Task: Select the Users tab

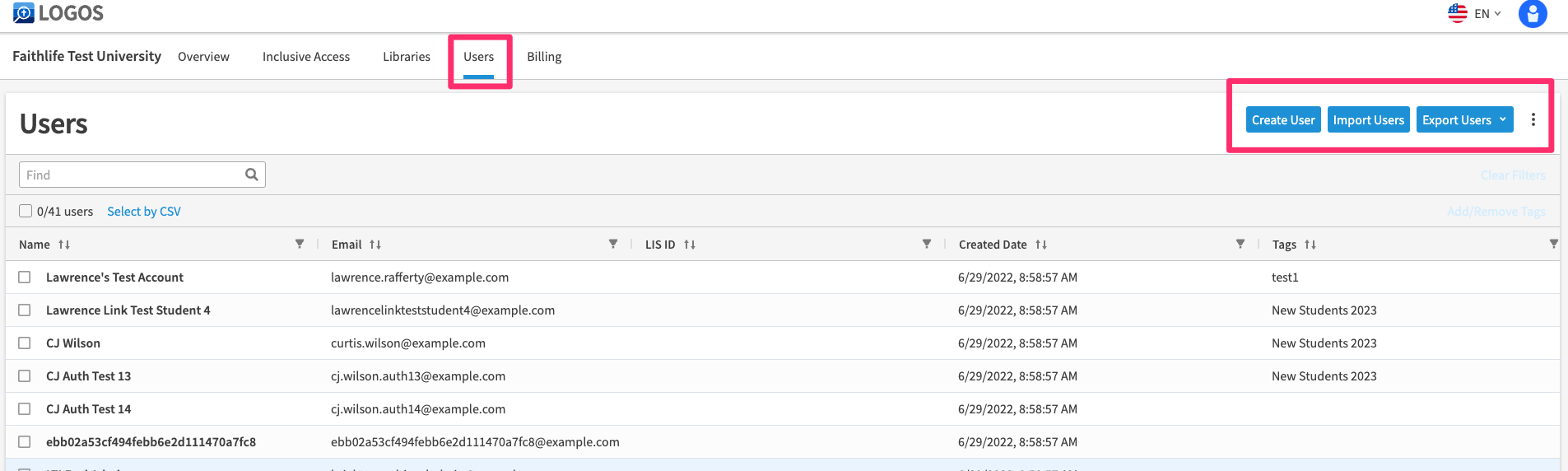Action: (478, 57)
